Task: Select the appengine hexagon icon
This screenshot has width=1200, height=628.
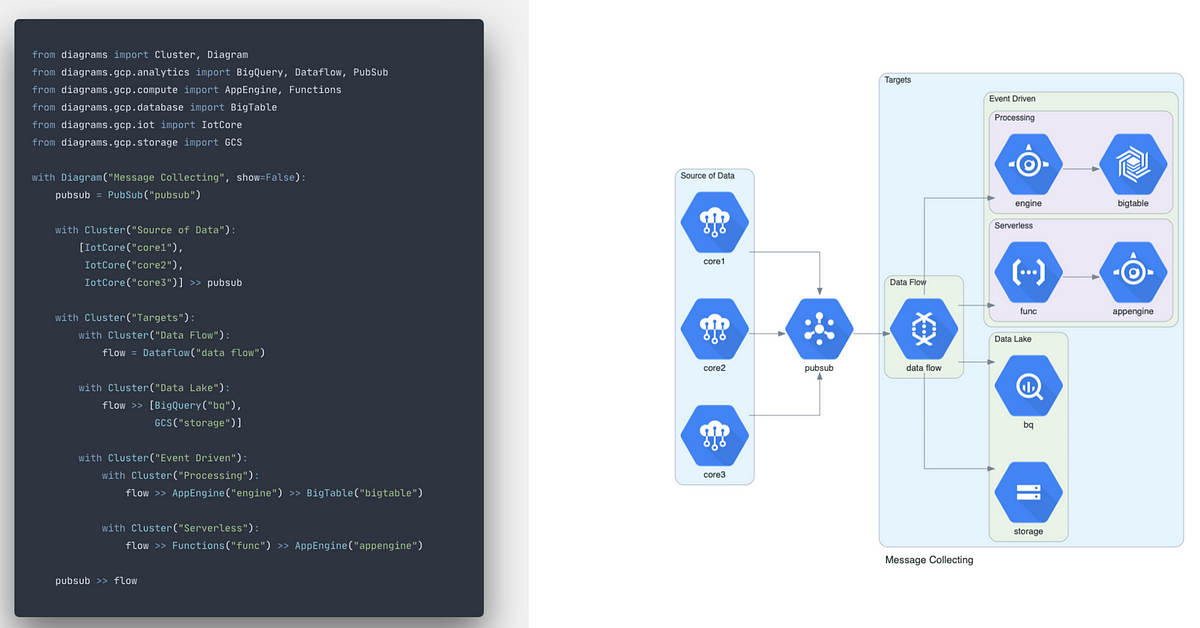Action: [x=1133, y=272]
